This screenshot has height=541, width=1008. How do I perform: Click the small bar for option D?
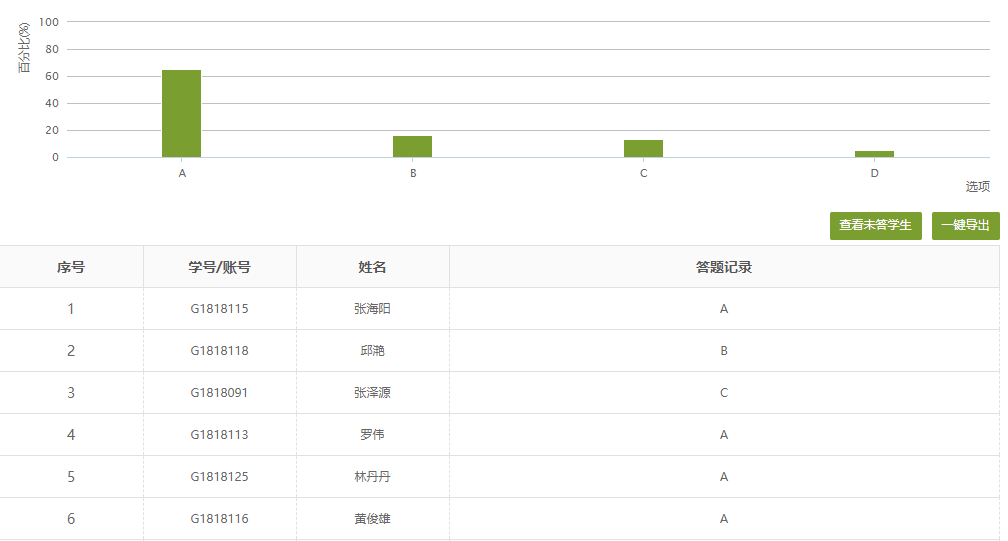tap(874, 154)
